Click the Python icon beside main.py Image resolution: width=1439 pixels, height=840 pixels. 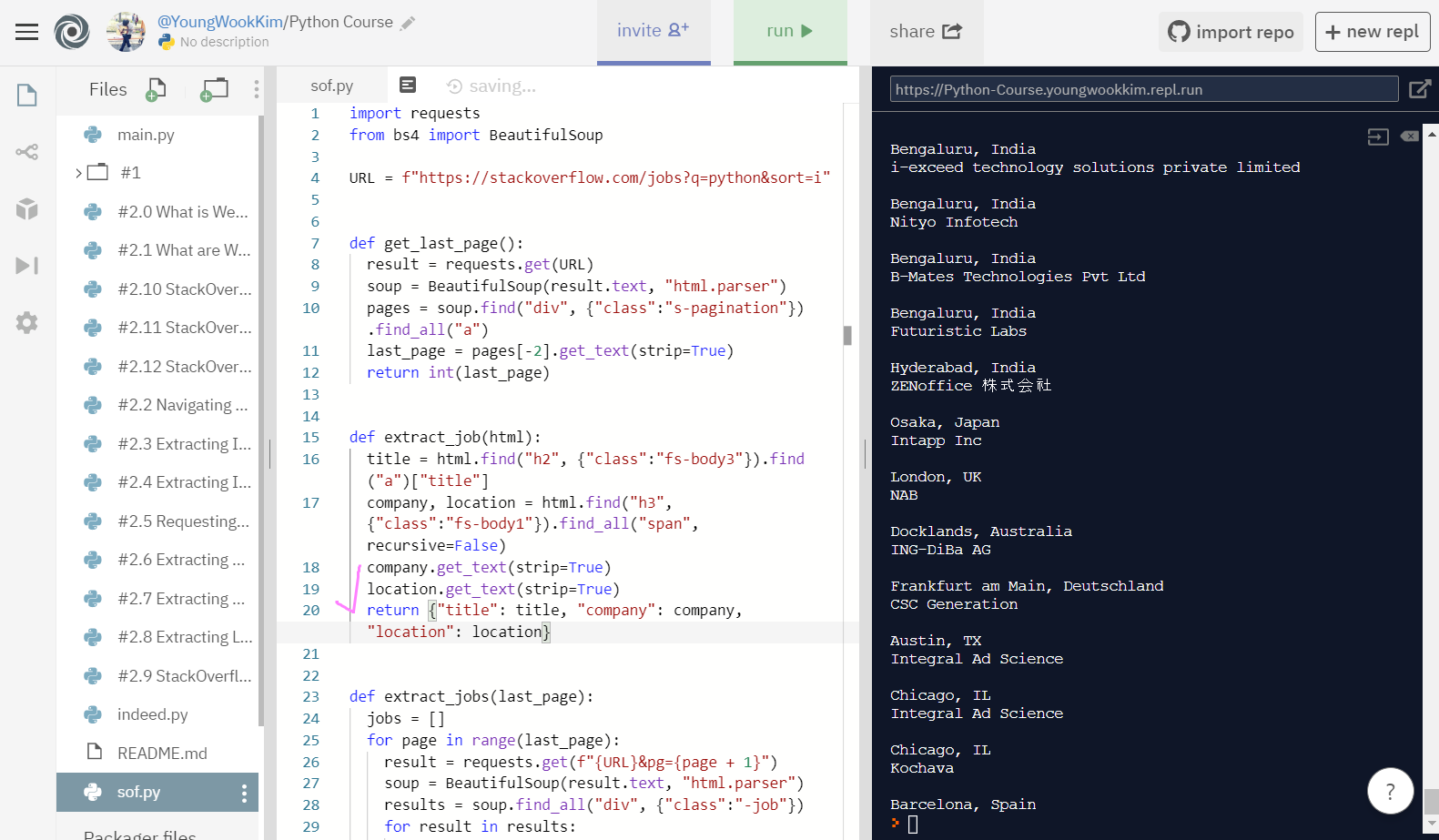(x=93, y=135)
